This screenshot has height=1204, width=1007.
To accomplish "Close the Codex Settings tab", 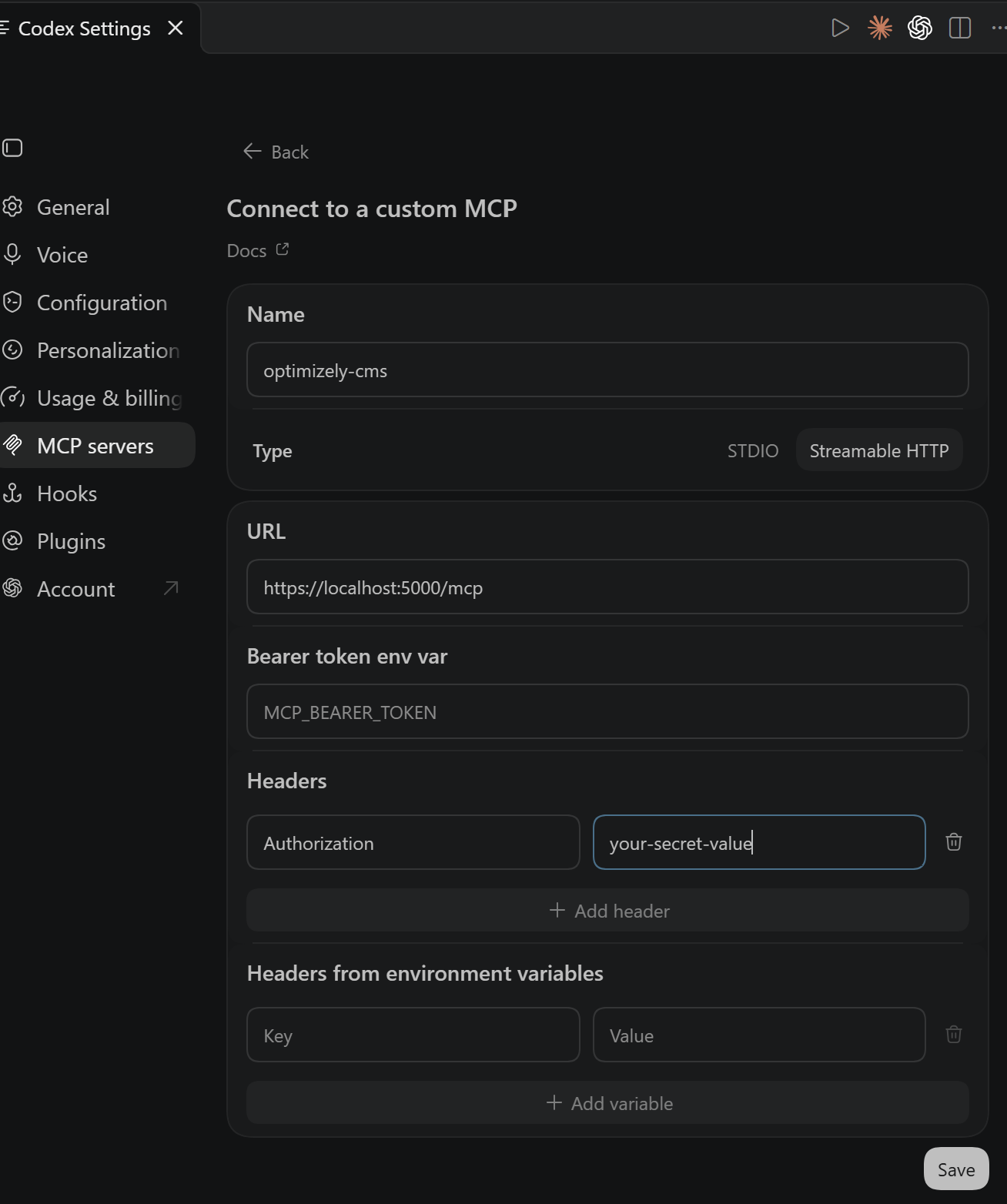I will (176, 28).
